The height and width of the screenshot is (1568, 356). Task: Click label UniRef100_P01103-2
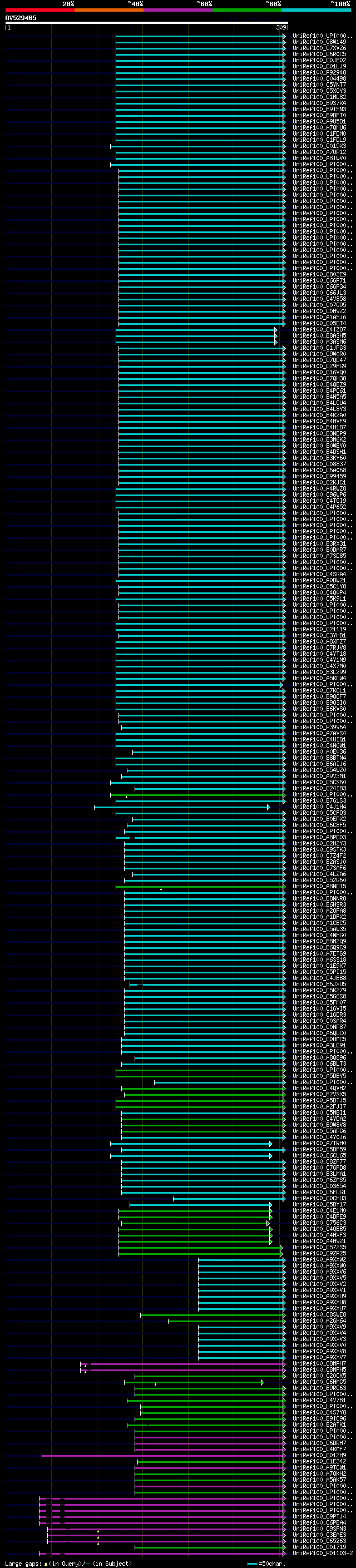322,1553
